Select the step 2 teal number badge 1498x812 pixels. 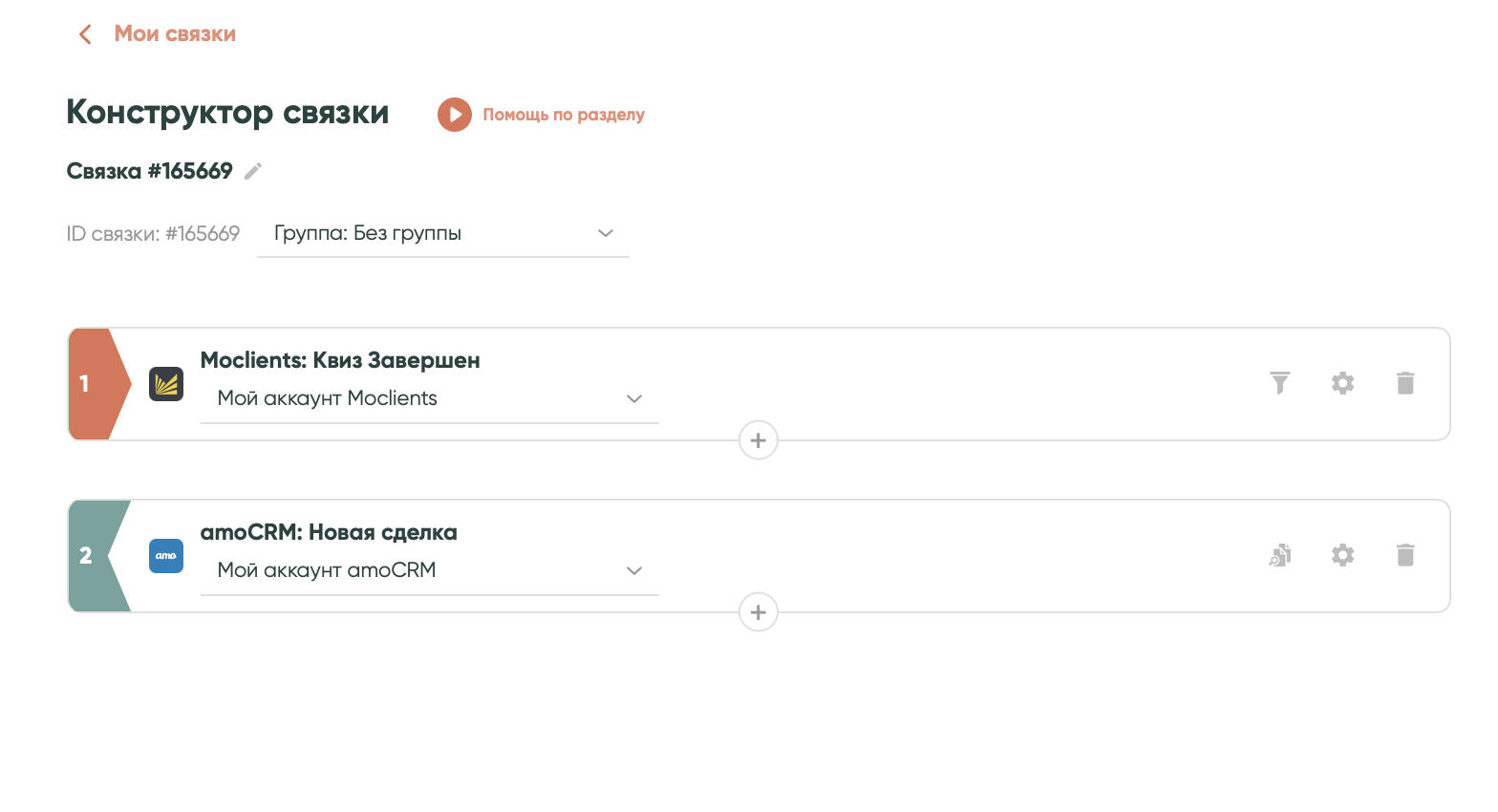point(92,556)
